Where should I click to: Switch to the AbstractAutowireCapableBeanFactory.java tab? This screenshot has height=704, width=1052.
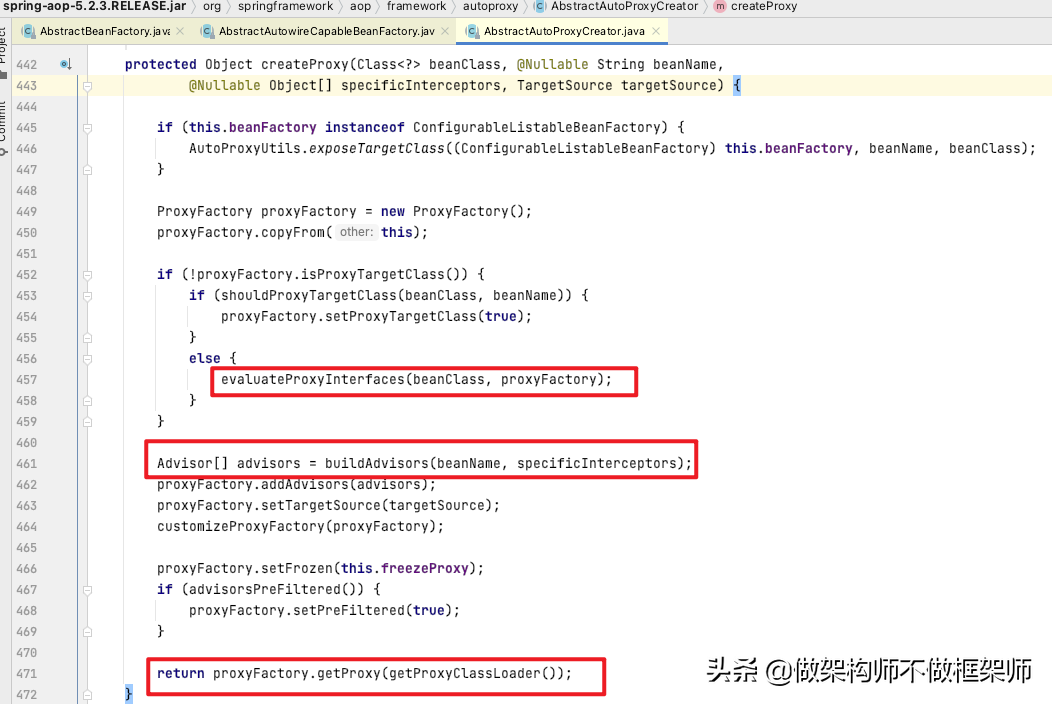click(327, 32)
